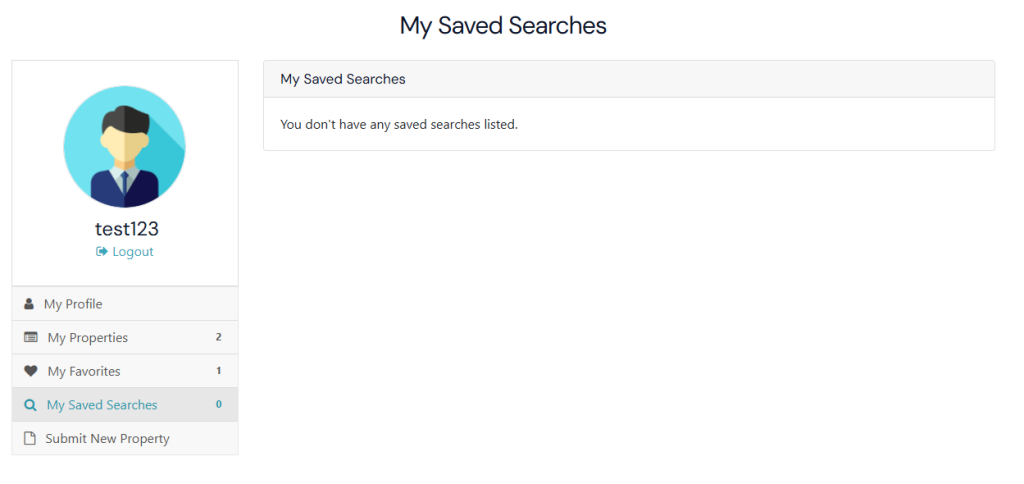Go to My Properties in the sidebar
The height and width of the screenshot is (484, 1024).
pyautogui.click(x=88, y=338)
